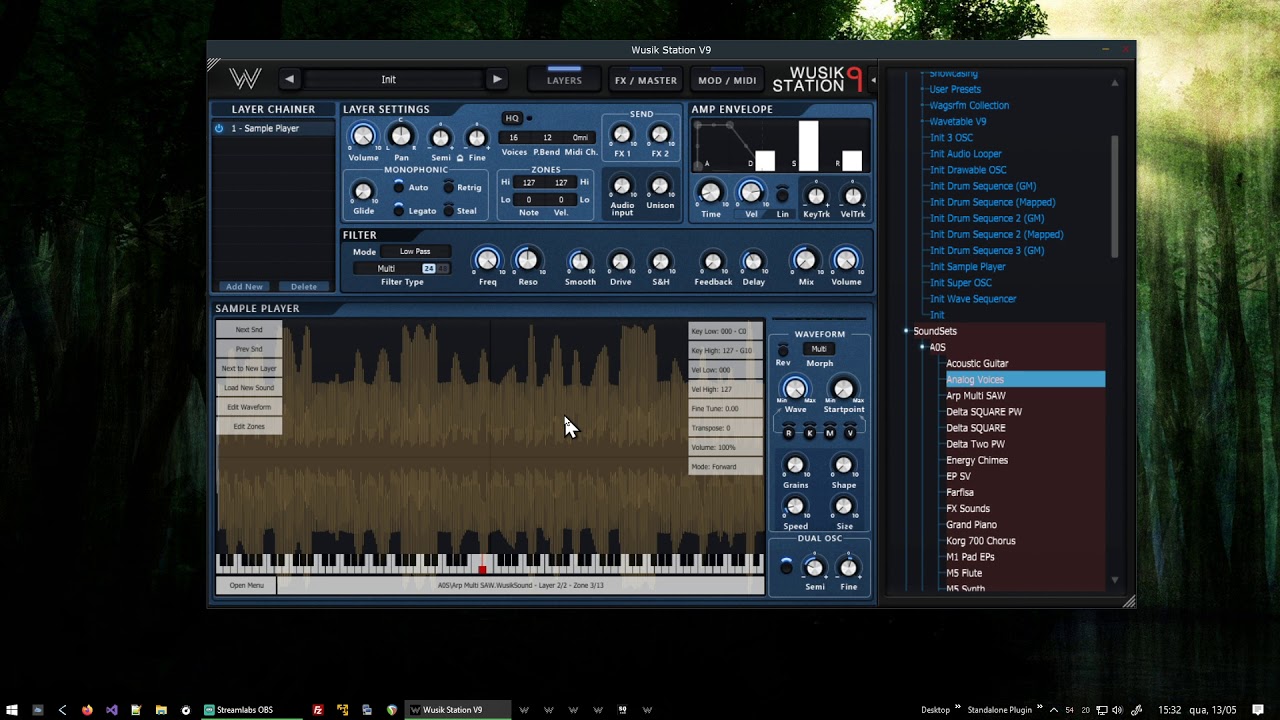Click the Midi Ch. Omni value
The width and height of the screenshot is (1280, 720).
581,138
